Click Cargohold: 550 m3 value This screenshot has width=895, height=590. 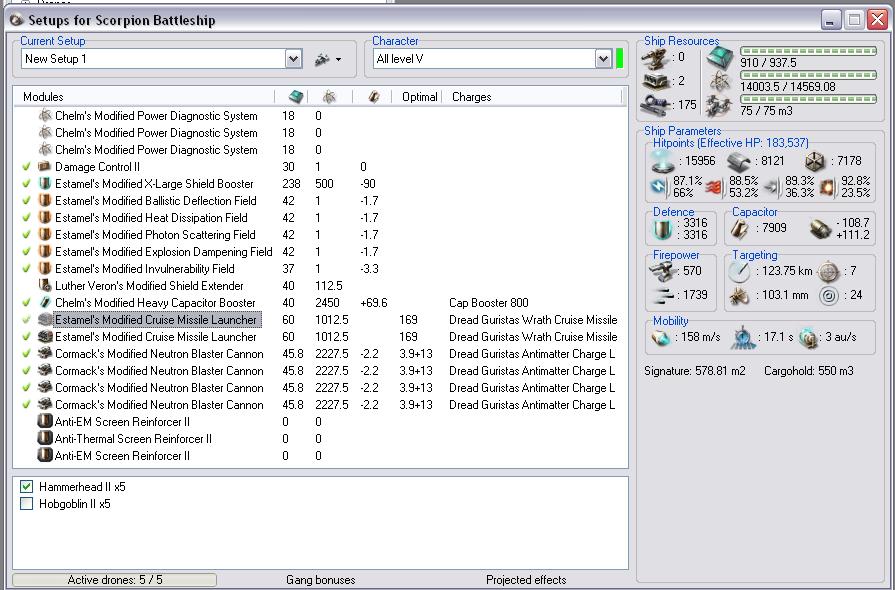(808, 371)
